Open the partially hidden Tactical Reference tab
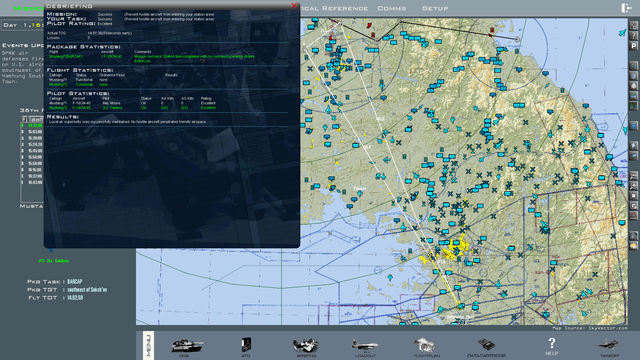This screenshot has height=360, width=640. click(x=335, y=8)
